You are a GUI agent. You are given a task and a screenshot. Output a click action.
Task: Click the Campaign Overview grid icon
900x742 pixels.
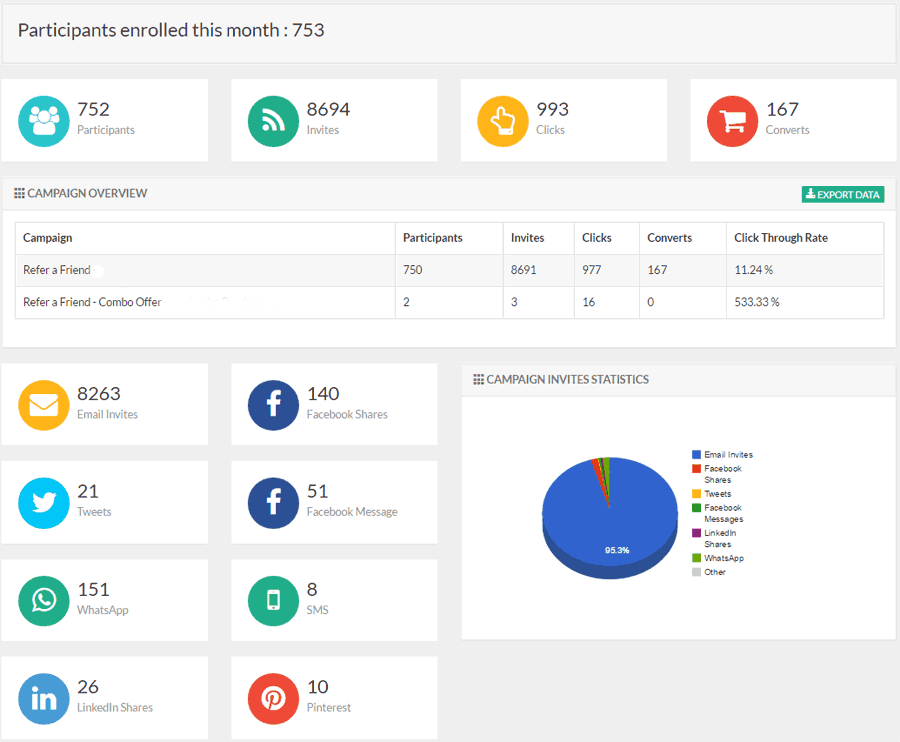(20, 193)
